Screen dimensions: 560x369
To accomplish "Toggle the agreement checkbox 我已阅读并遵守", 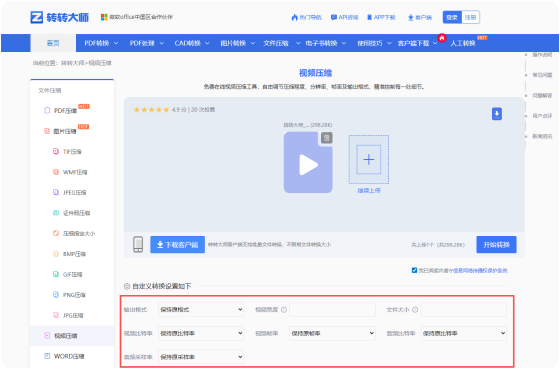I will pyautogui.click(x=414, y=270).
